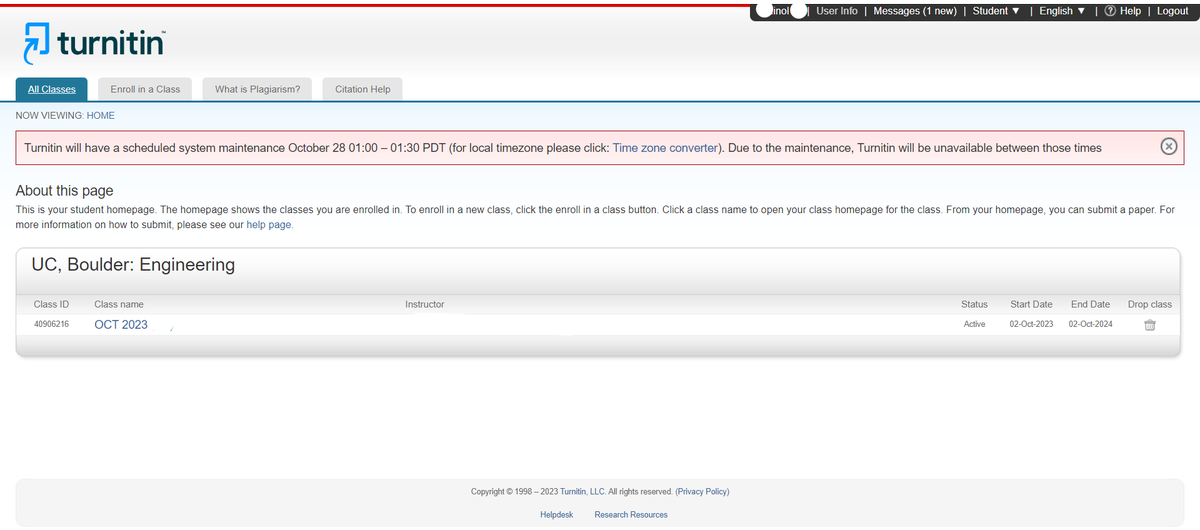The image size is (1200, 530).
Task: Open User Info in top bar
Action: coord(837,11)
